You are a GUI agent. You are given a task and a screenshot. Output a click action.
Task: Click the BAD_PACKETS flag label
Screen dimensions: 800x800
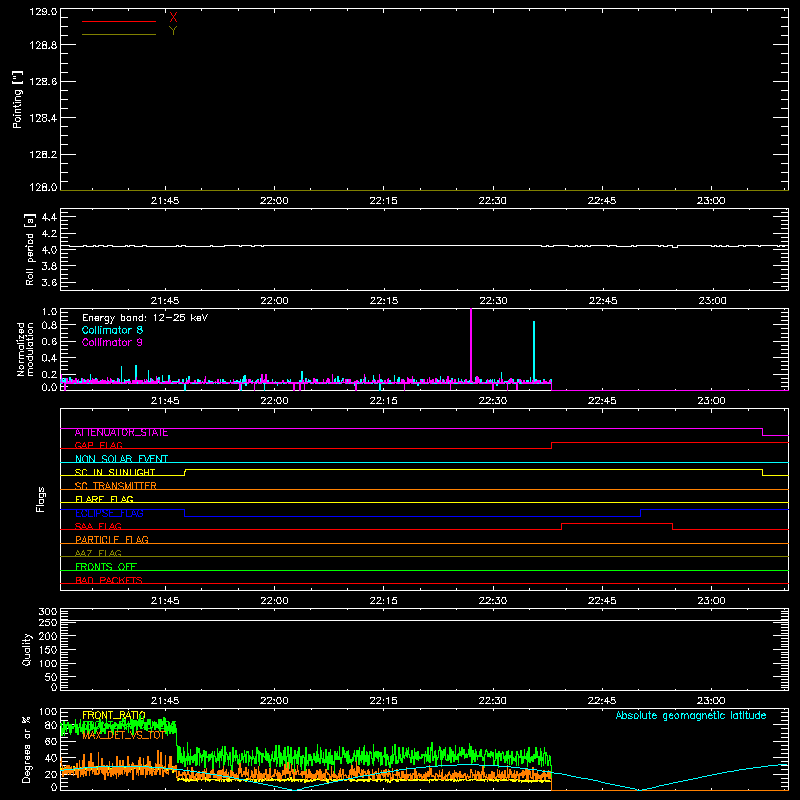tap(109, 581)
